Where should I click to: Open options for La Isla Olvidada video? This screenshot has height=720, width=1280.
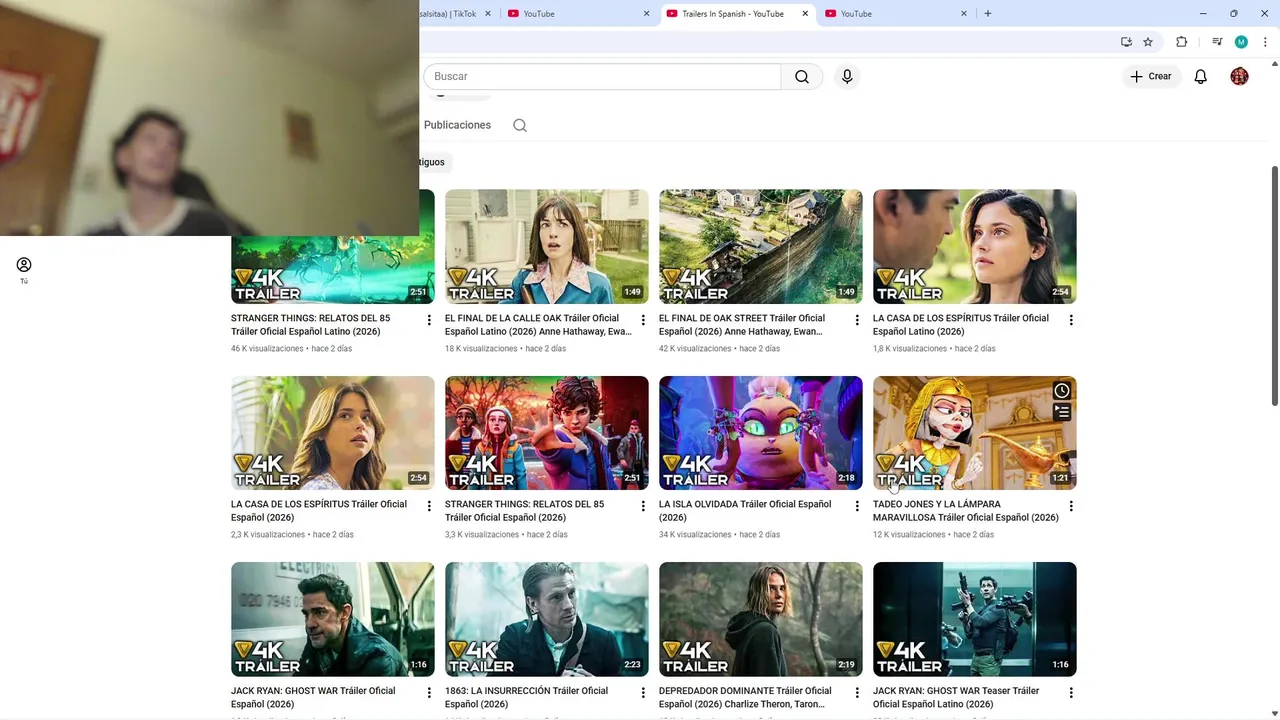tap(857, 506)
